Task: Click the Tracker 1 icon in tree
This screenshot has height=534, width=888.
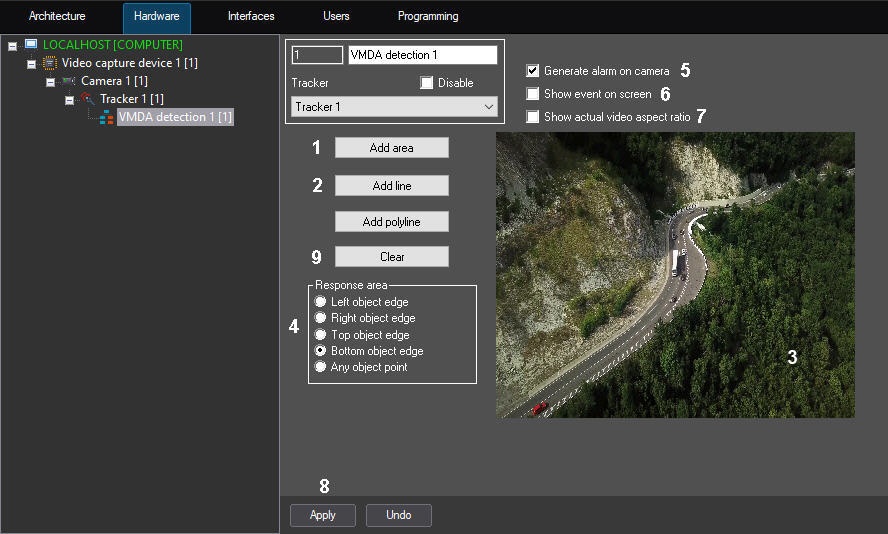Action: click(88, 99)
